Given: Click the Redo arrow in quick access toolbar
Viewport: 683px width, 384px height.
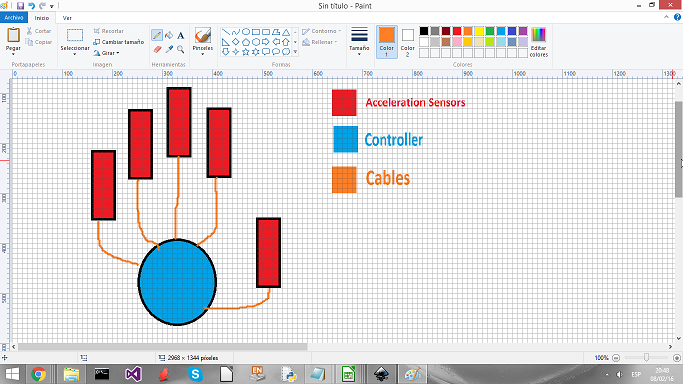Looking at the screenshot, I should [x=42, y=6].
